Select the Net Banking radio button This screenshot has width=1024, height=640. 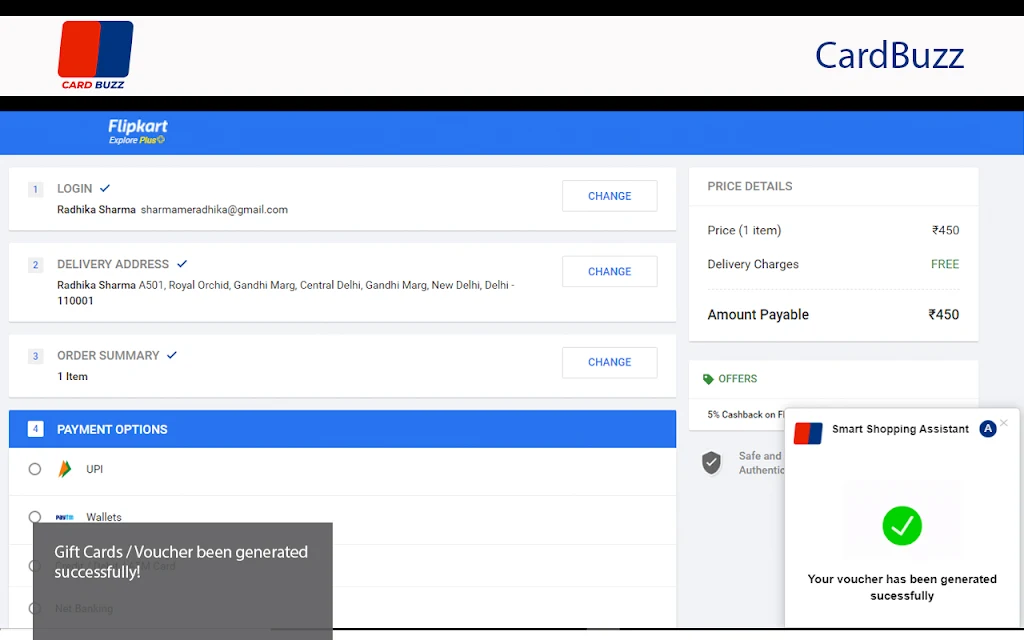(35, 609)
